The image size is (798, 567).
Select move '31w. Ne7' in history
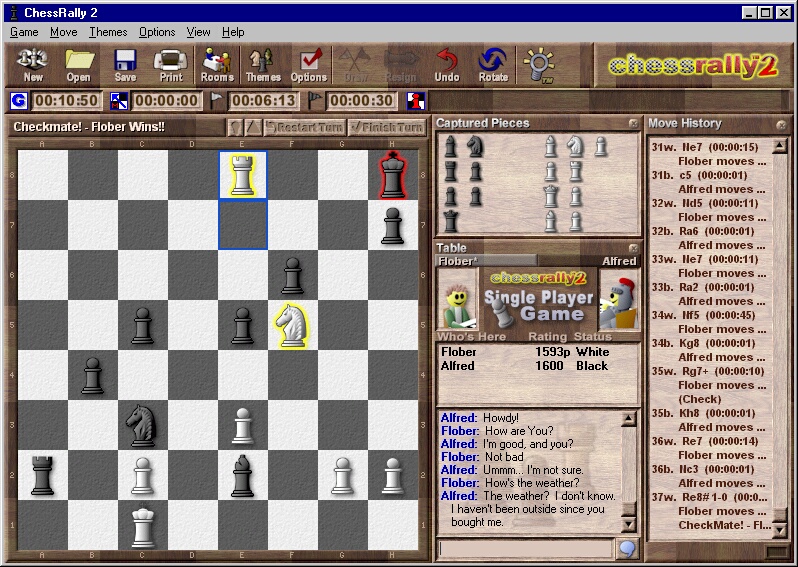pyautogui.click(x=705, y=147)
